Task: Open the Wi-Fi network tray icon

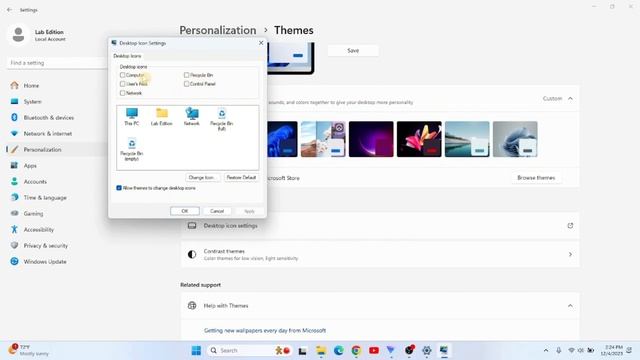Action: coord(571,350)
